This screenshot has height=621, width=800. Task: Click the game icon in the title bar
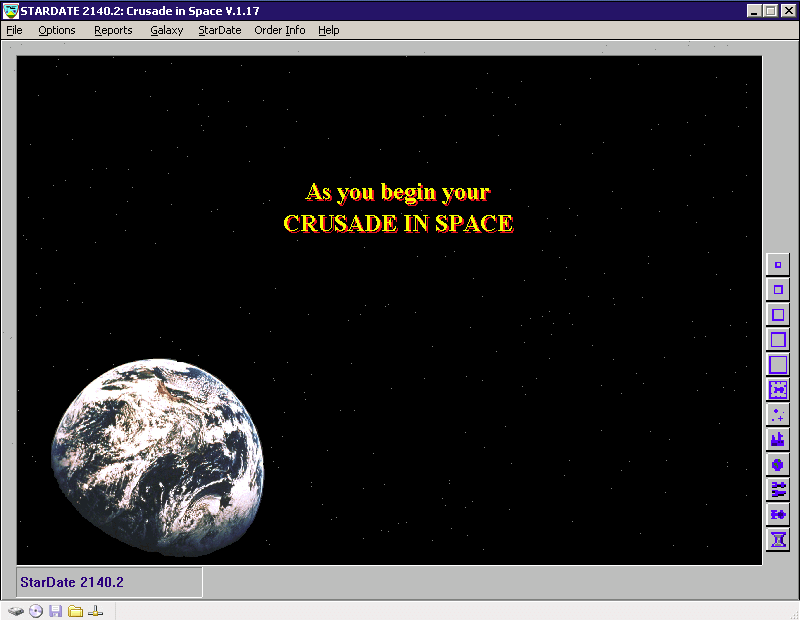[x=10, y=11]
